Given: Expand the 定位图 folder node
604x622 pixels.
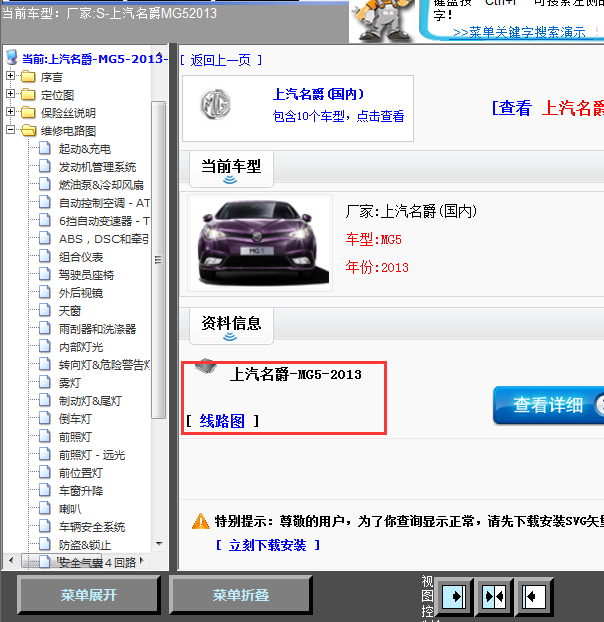Looking at the screenshot, I should click(11, 94).
